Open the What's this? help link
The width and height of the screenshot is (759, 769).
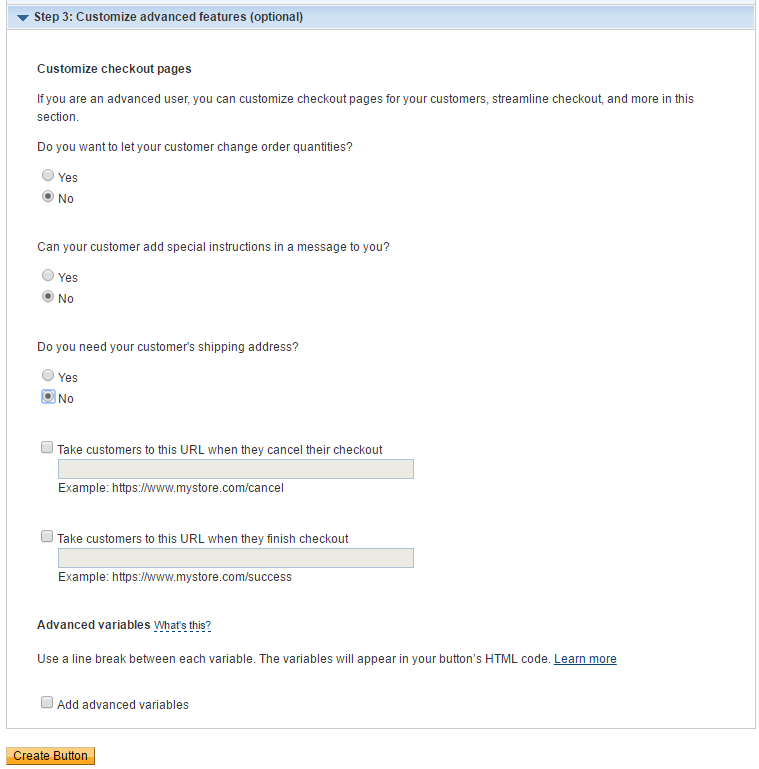pyautogui.click(x=182, y=625)
